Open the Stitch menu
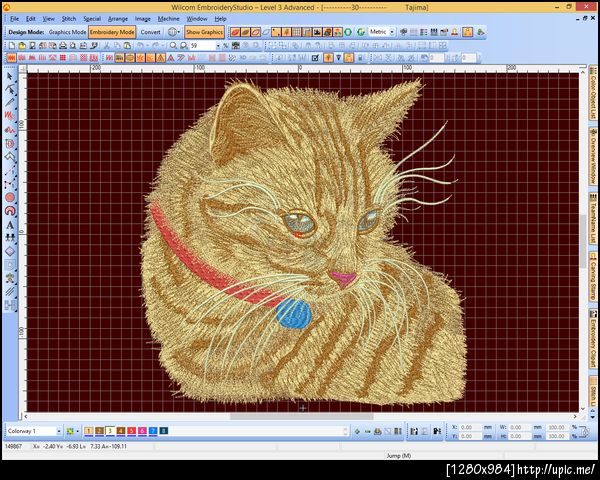 tap(69, 19)
